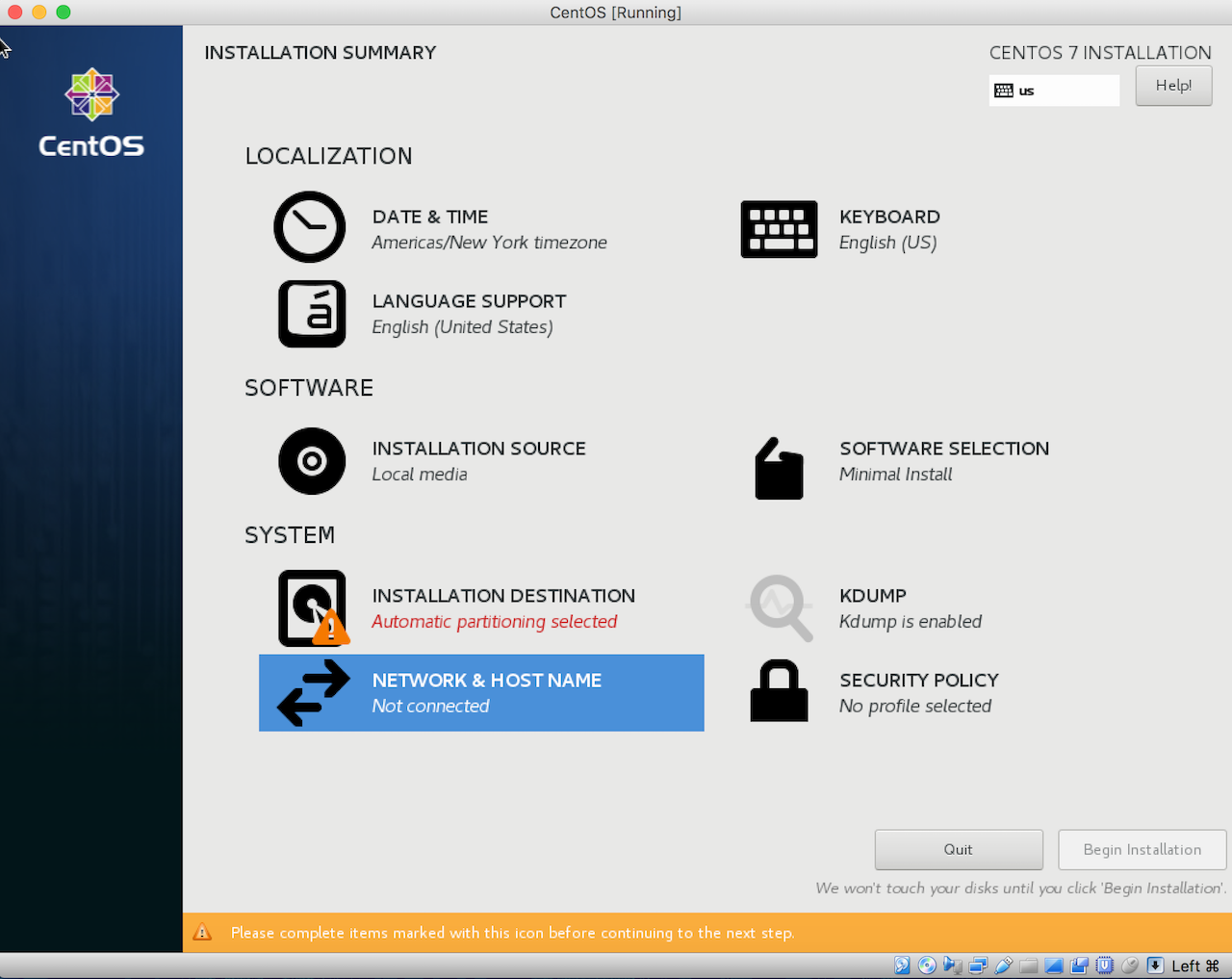
Task: Click No profile selected text
Action: [x=915, y=707]
